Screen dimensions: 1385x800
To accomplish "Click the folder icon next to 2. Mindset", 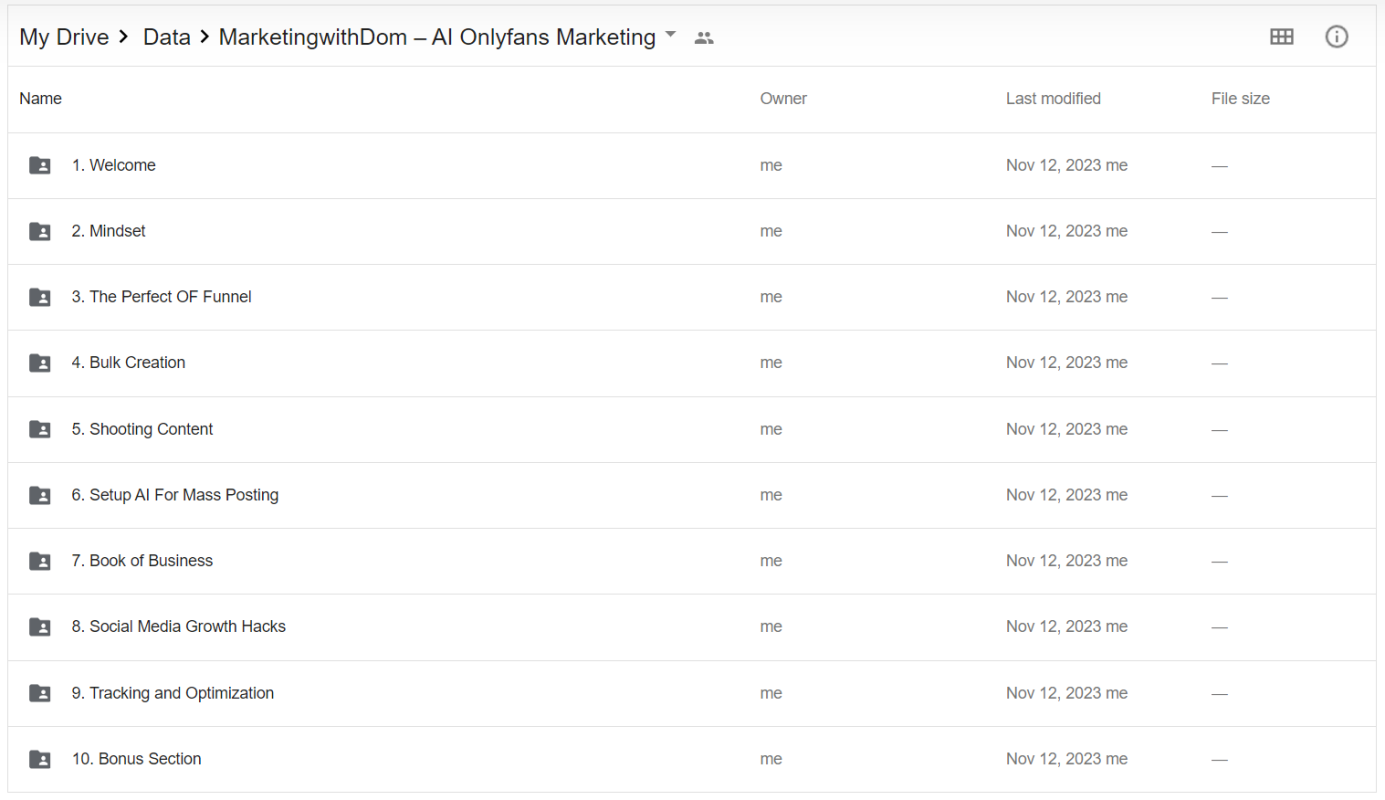I will coord(40,232).
